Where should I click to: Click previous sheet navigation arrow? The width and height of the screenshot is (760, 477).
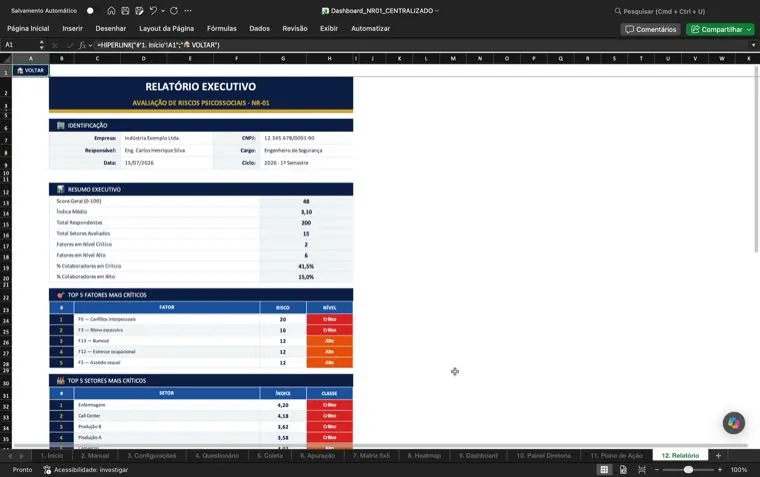tap(10, 456)
